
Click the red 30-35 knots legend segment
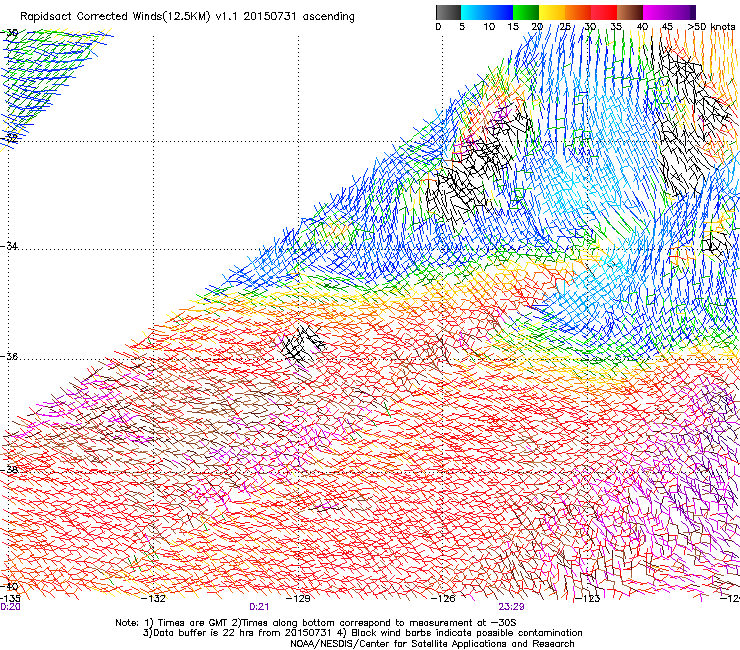pyautogui.click(x=604, y=12)
